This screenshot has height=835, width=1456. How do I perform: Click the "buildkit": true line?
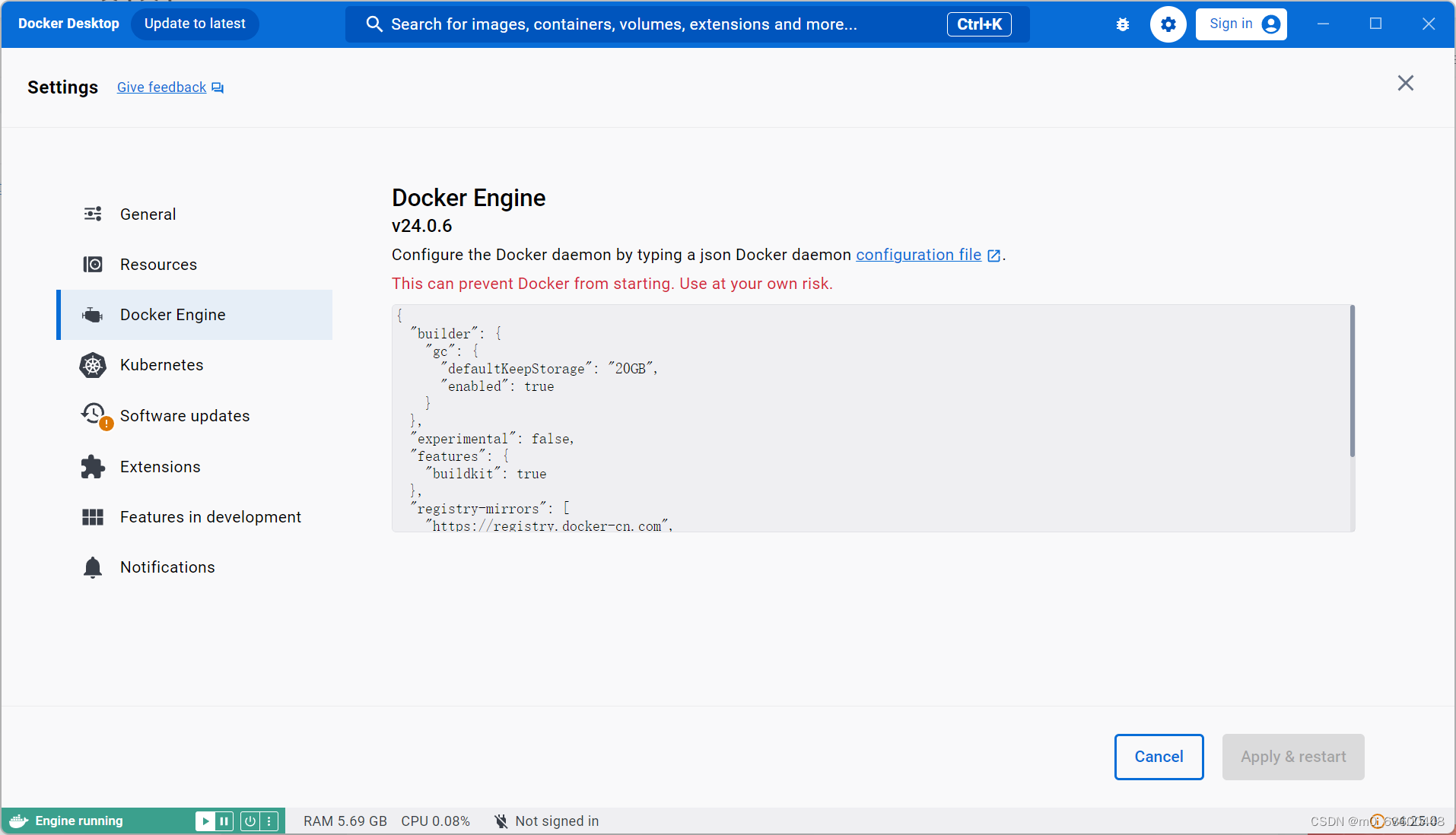486,474
